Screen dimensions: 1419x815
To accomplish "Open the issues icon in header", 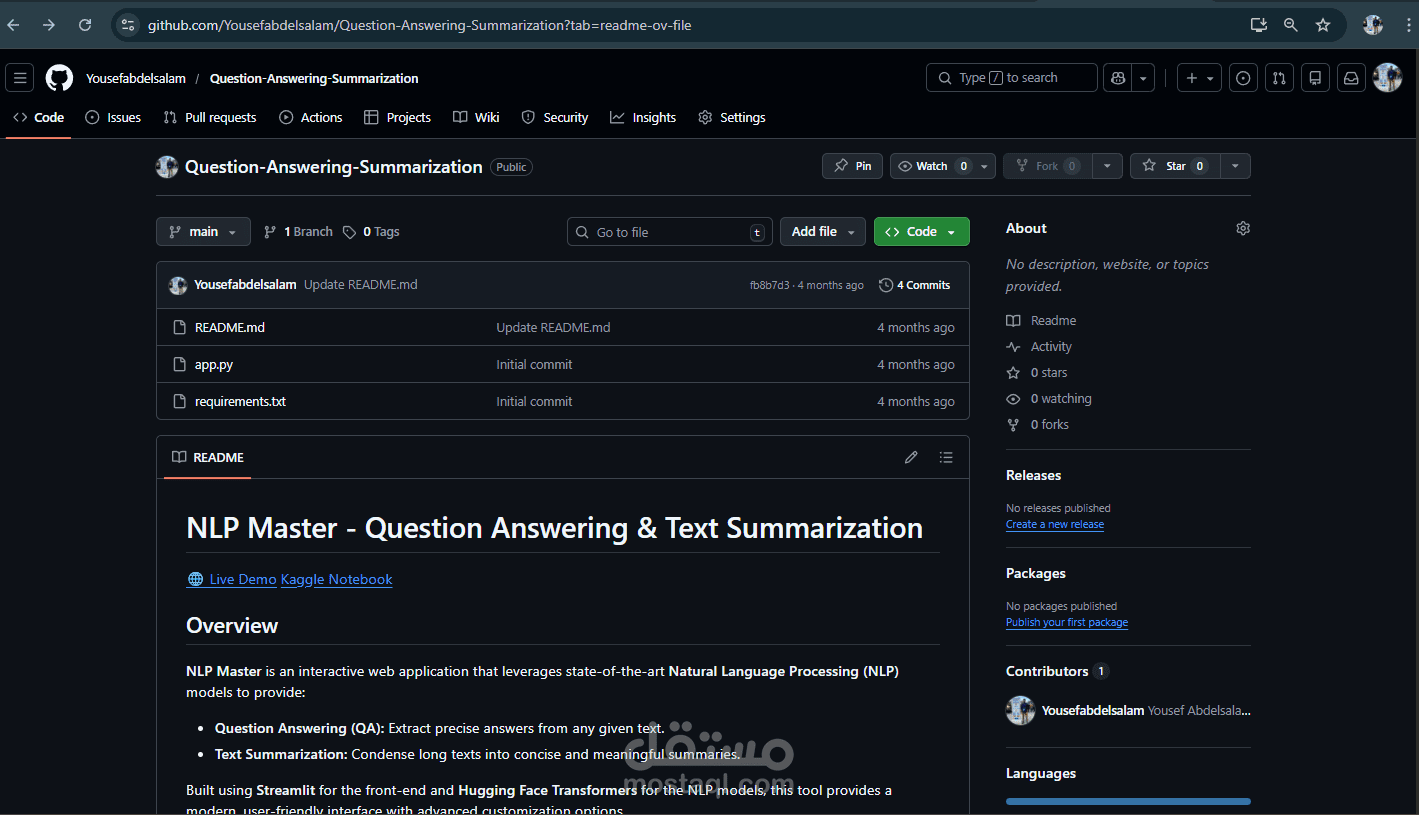I will pos(1243,78).
